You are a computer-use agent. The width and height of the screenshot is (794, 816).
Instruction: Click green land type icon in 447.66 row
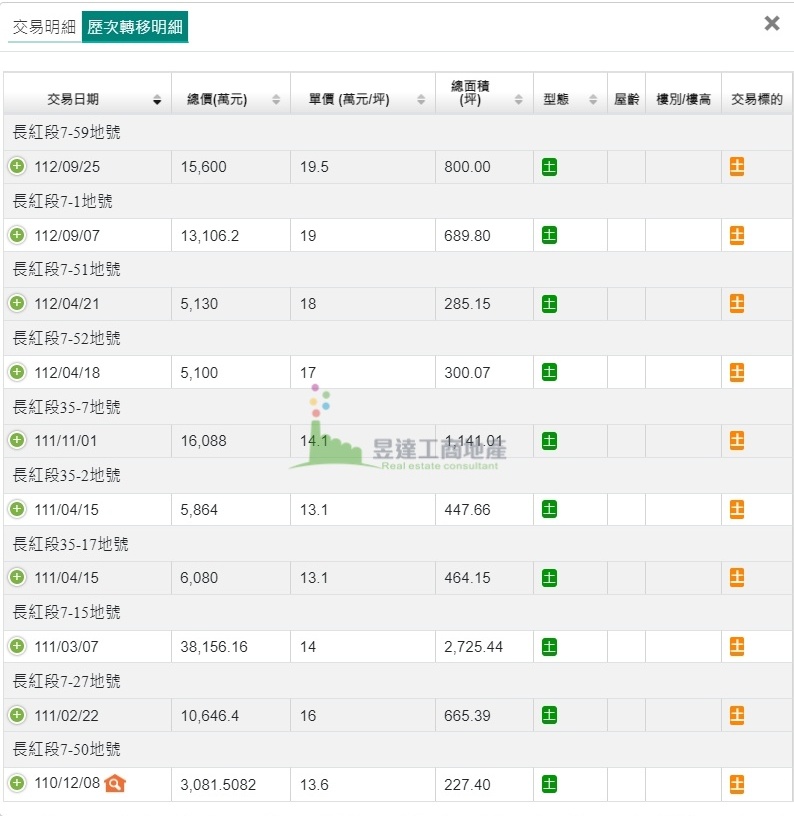coord(549,509)
